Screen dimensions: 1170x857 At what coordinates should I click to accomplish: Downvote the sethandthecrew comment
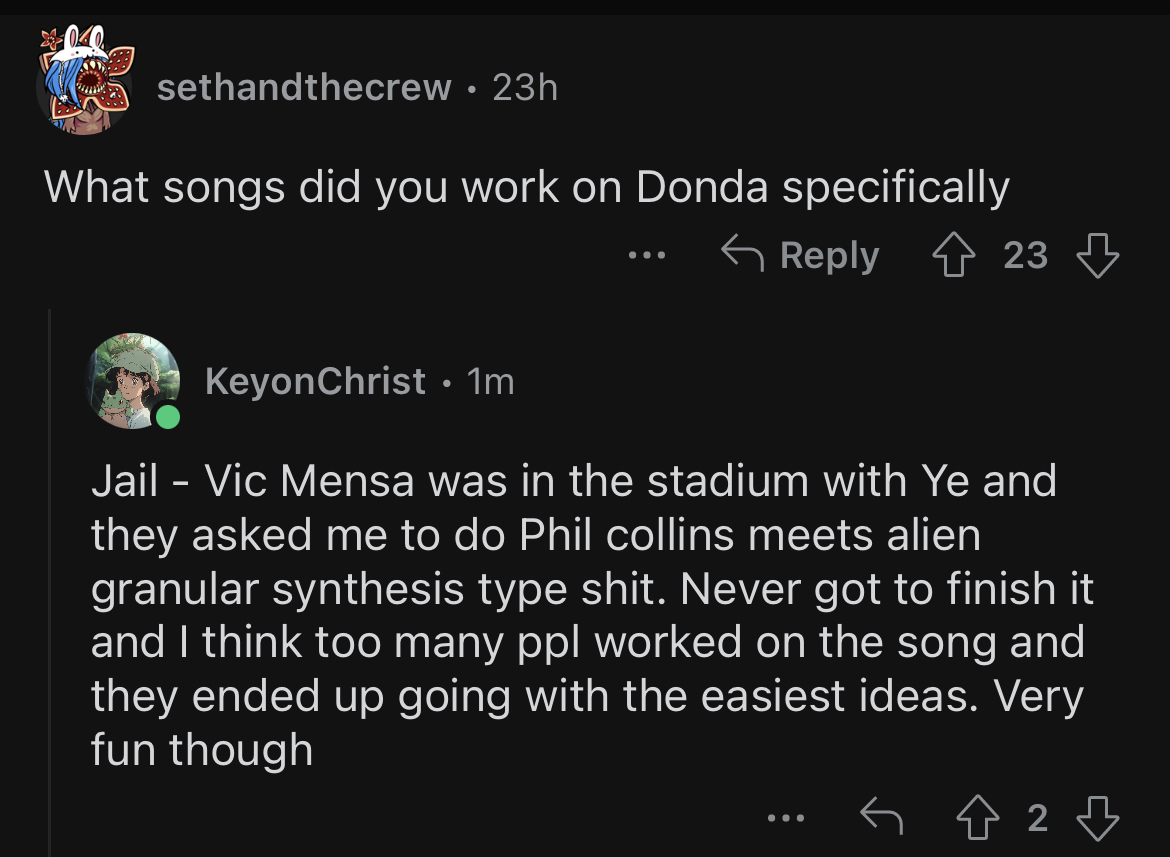point(1097,256)
